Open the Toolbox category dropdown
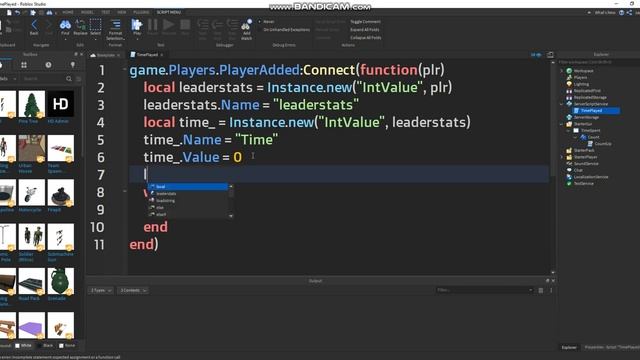This screenshot has width=640, height=360. click(8, 79)
